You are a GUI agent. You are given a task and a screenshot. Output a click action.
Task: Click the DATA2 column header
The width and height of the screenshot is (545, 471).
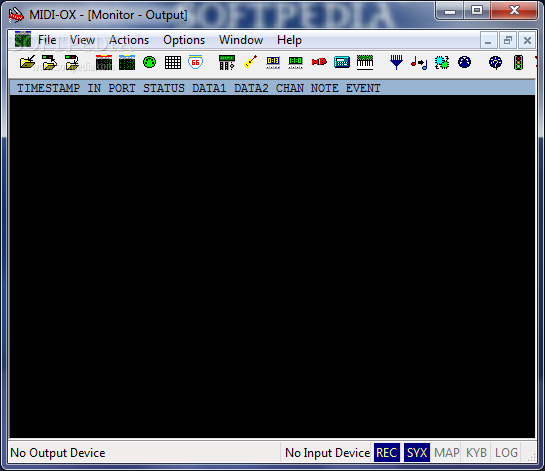[251, 88]
